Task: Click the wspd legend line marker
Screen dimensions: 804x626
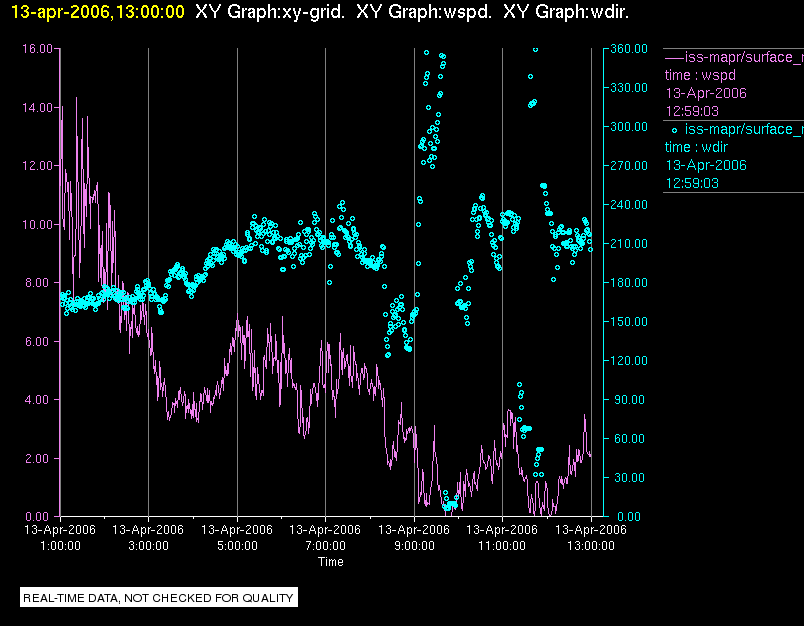Action: pos(674,57)
